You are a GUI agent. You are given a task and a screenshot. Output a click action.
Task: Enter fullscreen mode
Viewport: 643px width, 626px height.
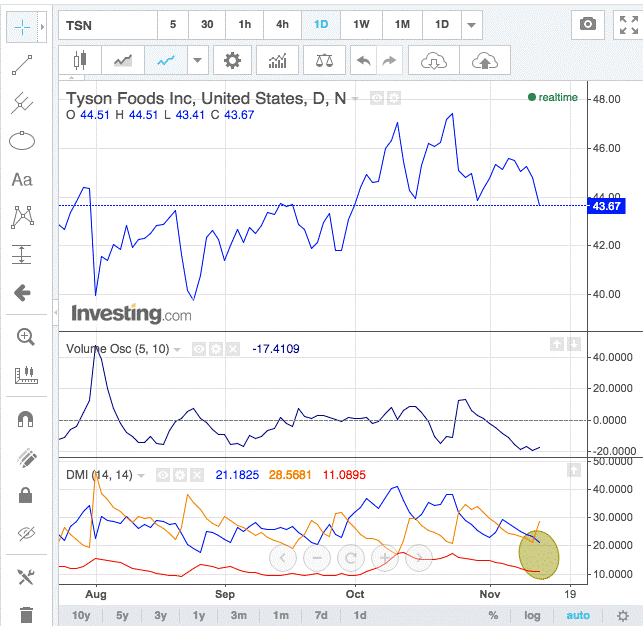pos(629,25)
